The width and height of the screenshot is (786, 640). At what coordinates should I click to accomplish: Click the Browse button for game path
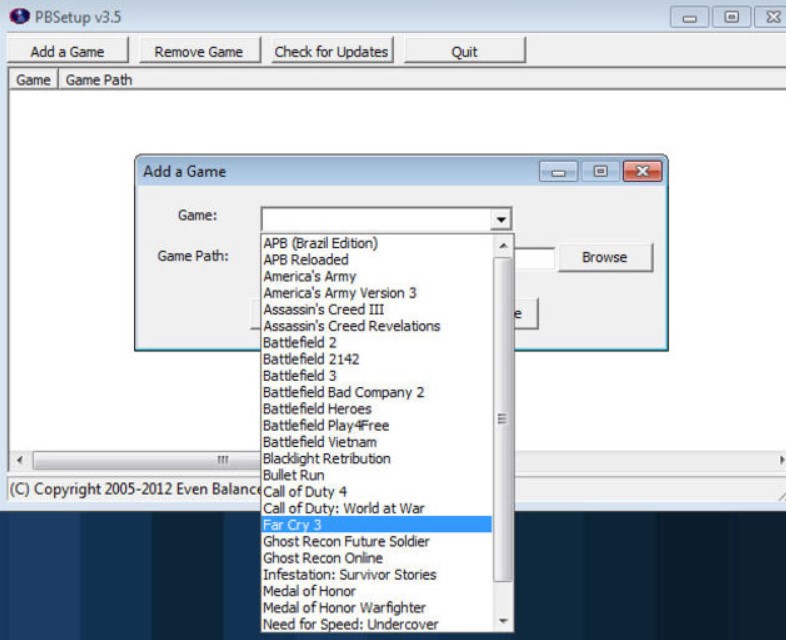point(605,257)
